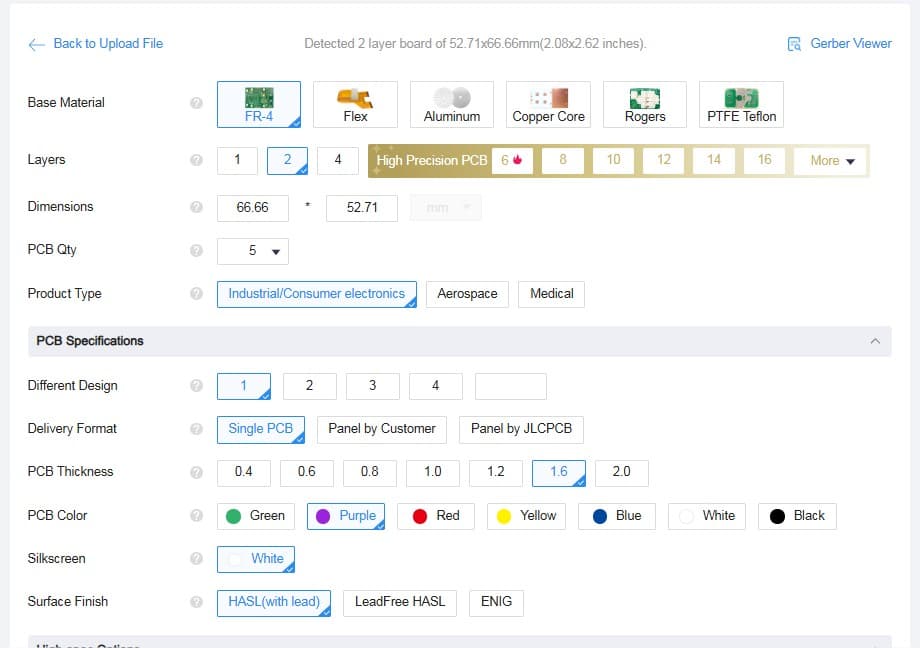Select 4 layers option

click(338, 160)
